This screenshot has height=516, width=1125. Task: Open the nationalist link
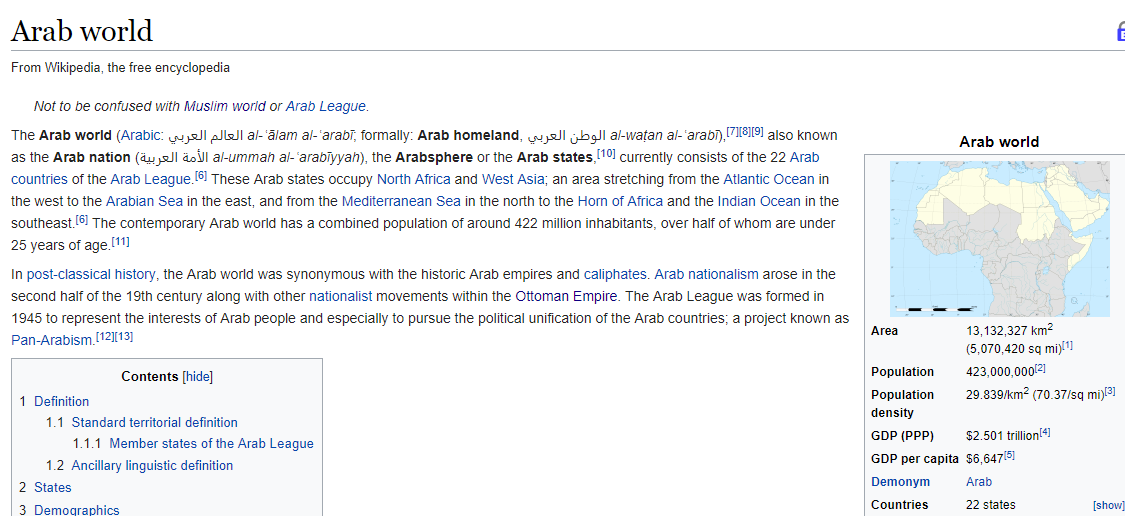[x=341, y=296]
